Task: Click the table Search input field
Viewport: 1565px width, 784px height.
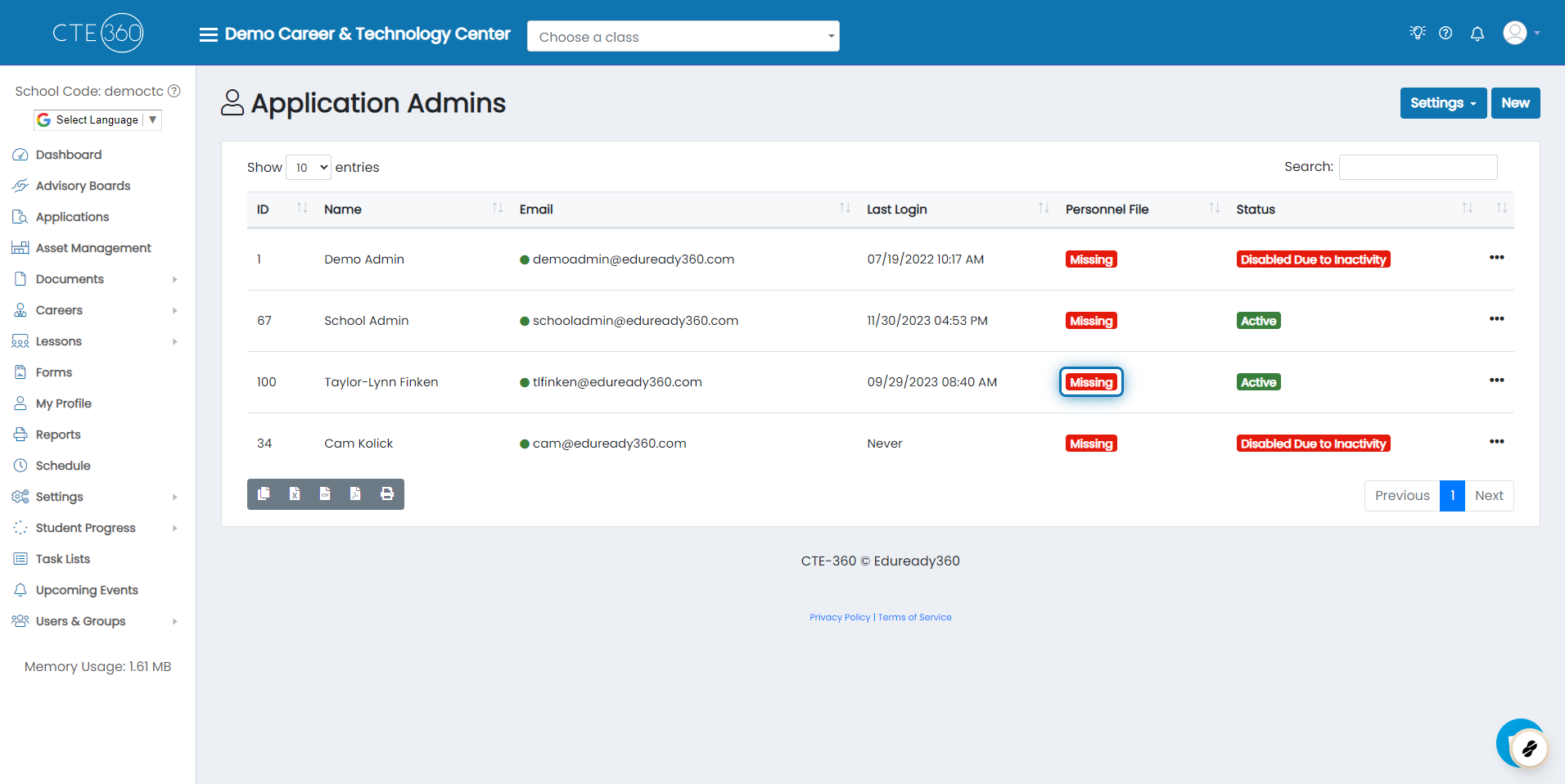Action: pos(1418,167)
